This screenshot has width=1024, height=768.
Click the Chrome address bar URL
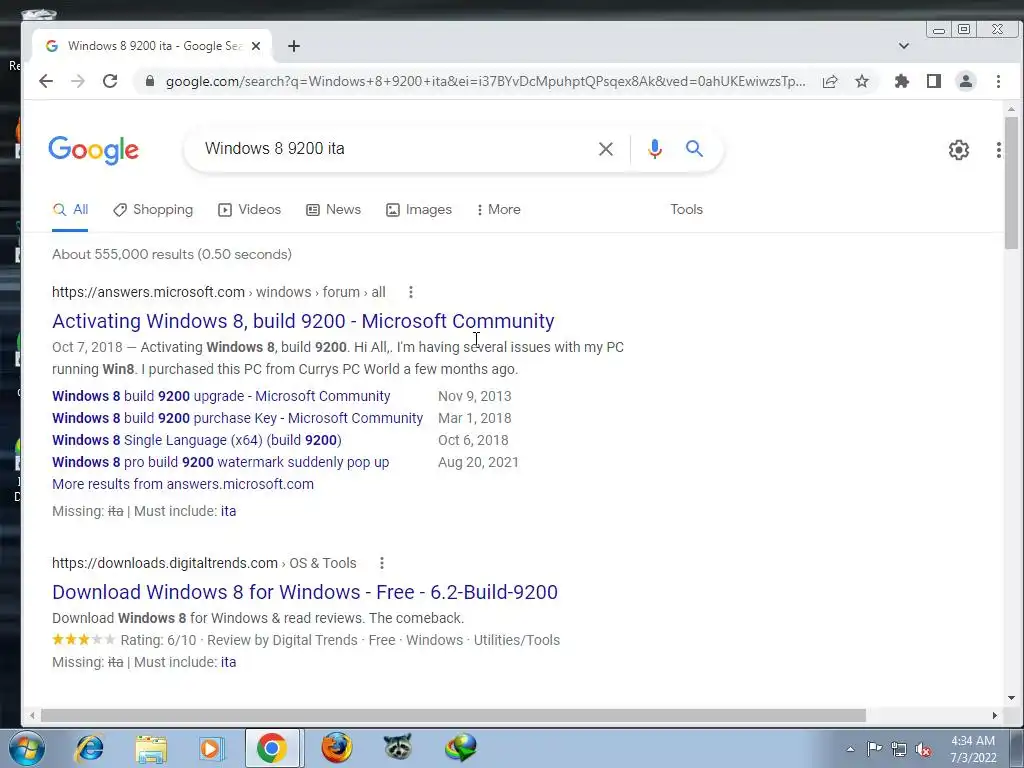tap(485, 82)
